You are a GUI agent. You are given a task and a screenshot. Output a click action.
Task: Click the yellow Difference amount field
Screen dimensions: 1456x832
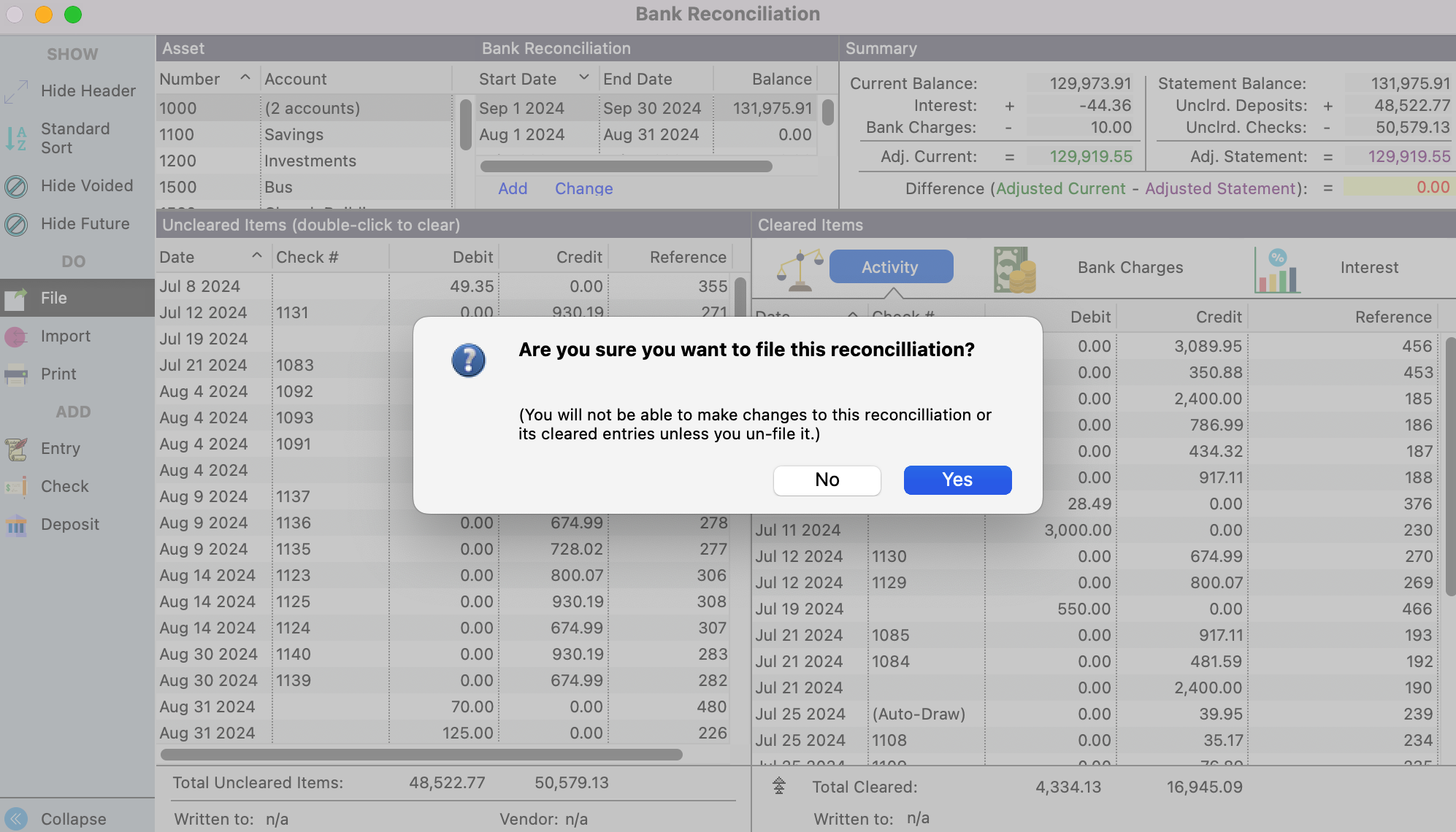point(1397,188)
